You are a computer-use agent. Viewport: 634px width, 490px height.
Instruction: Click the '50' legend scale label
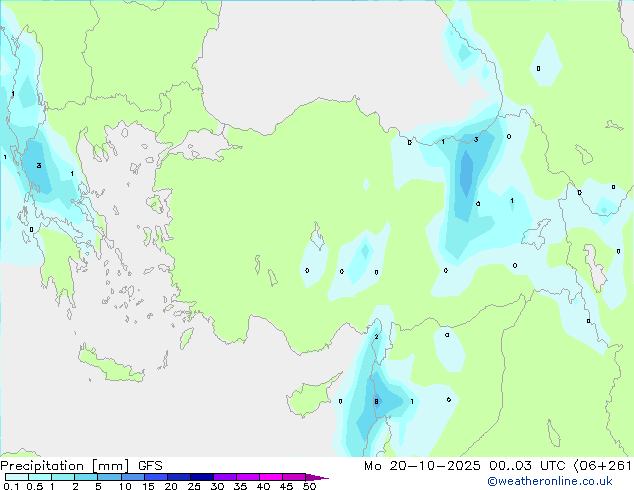[309, 486]
